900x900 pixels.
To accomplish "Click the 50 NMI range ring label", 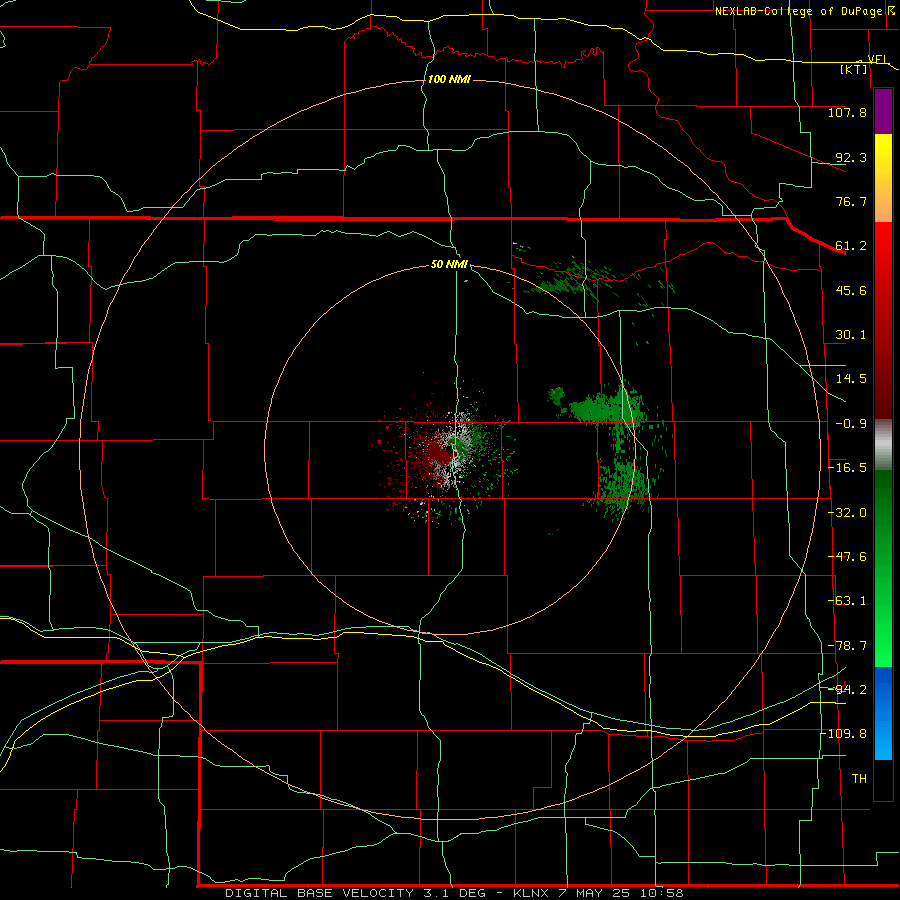I will [449, 264].
